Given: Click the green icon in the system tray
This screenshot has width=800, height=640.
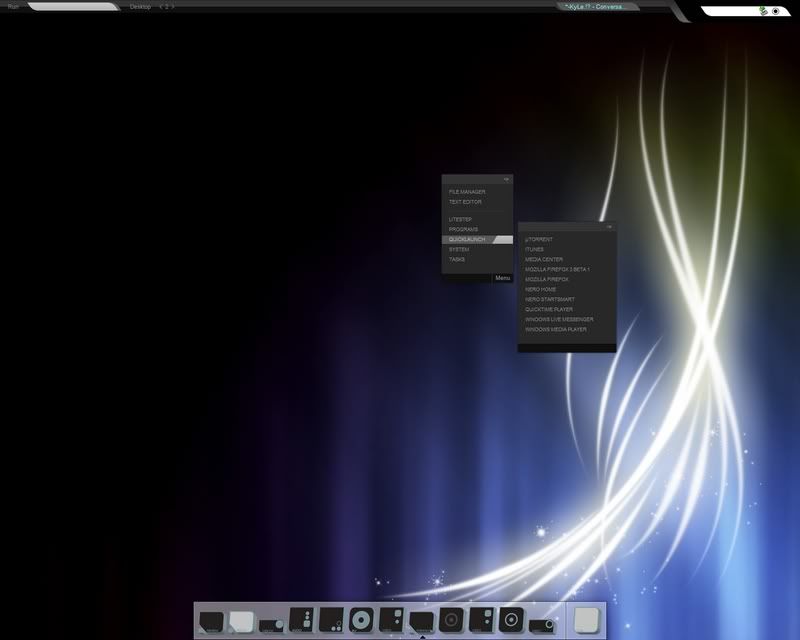Looking at the screenshot, I should [763, 10].
